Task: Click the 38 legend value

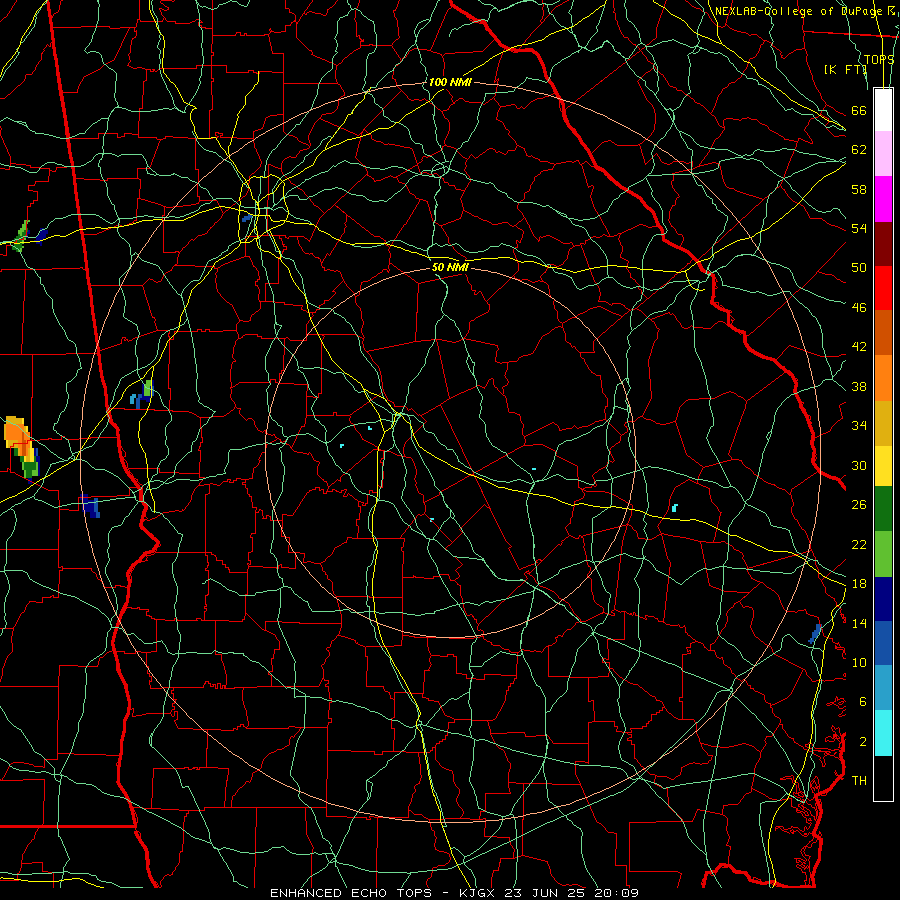Action: pyautogui.click(x=859, y=386)
